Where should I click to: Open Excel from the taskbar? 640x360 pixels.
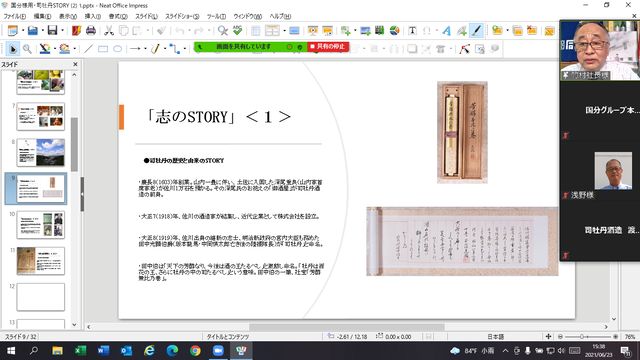point(80,351)
